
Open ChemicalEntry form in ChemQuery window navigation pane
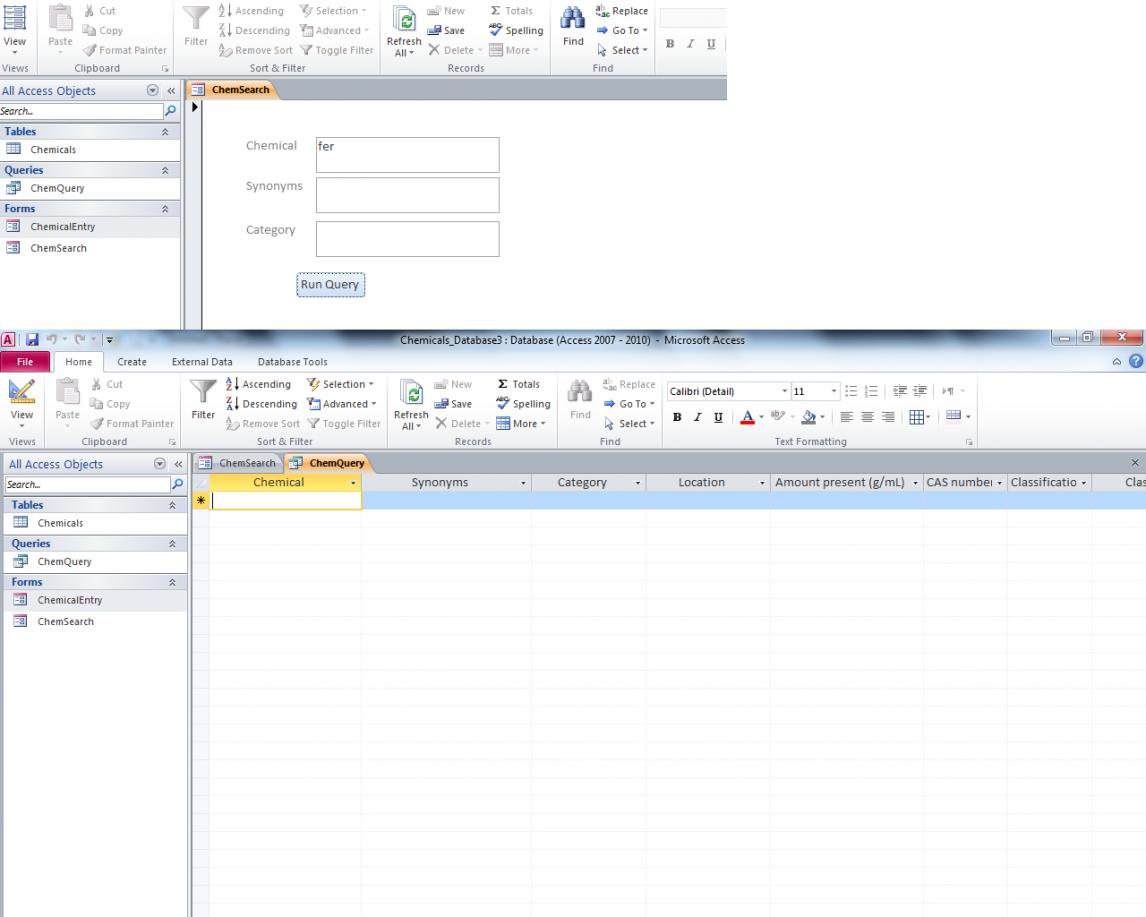70,600
